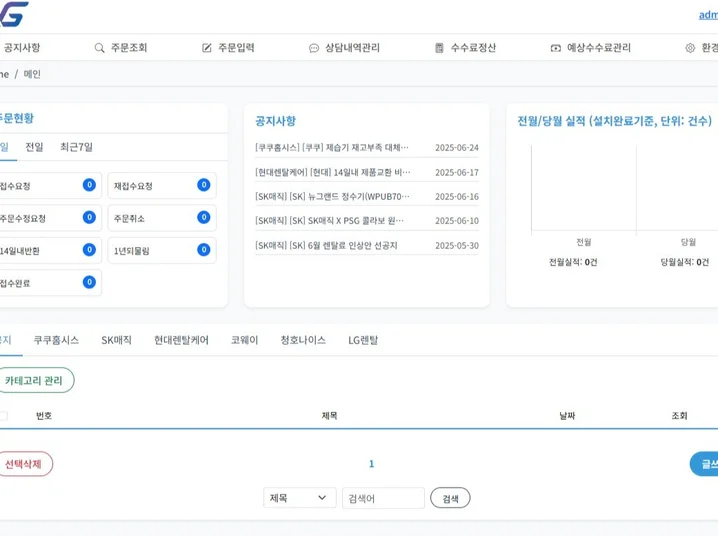This screenshot has height=538, width=718.
Task: Click the count badge on 재접수요청
Action: (203, 185)
